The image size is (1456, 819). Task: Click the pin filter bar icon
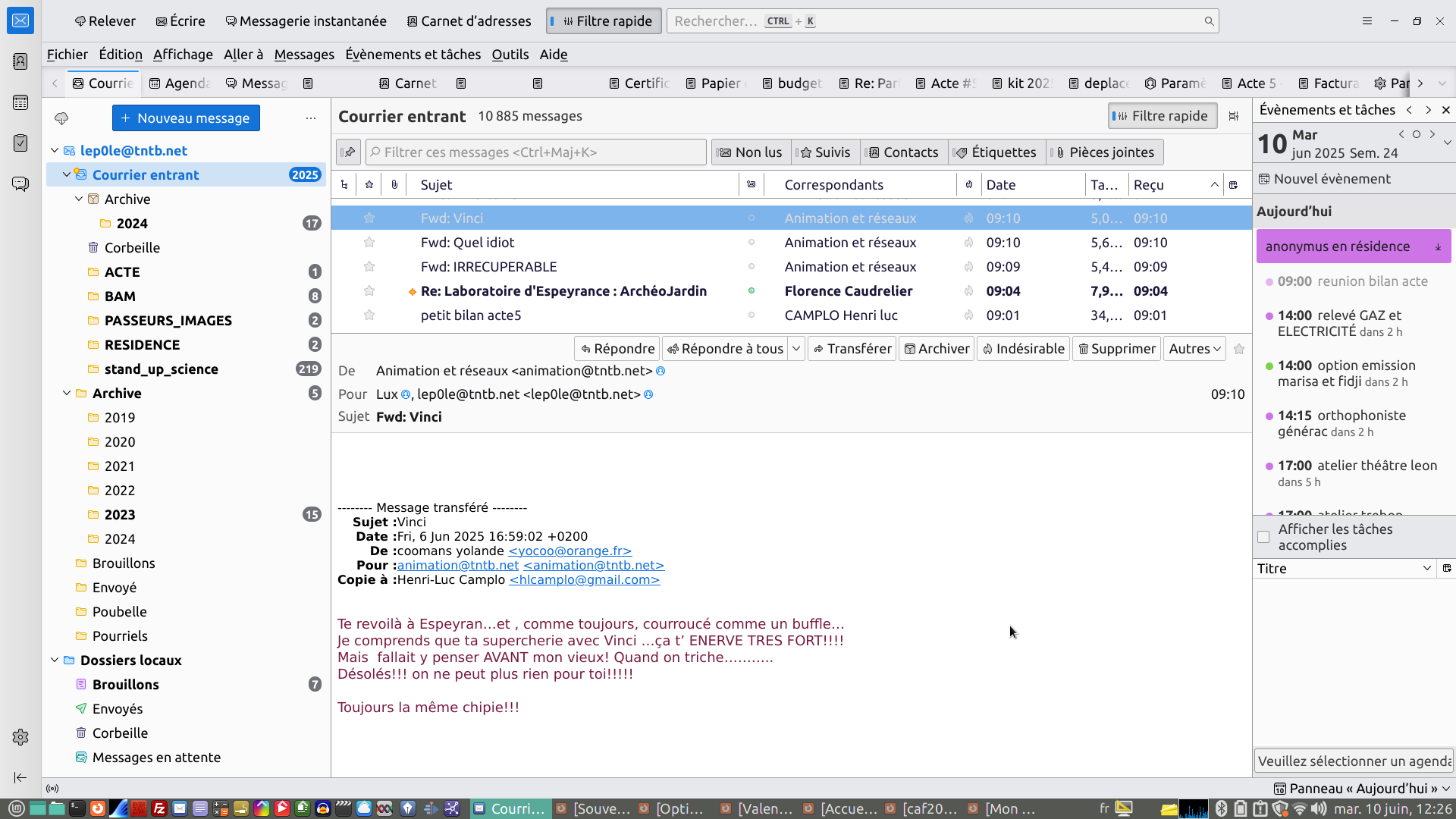348,152
